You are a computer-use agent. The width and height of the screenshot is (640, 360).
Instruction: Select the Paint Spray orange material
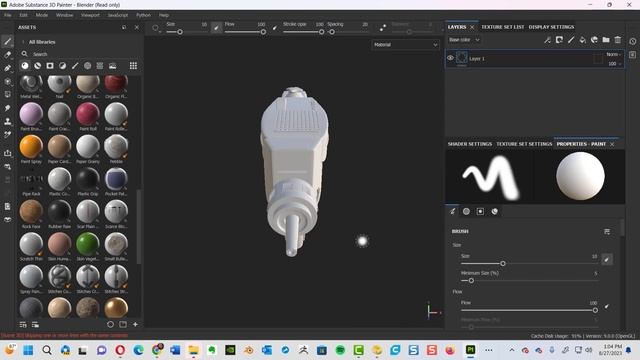point(31,147)
